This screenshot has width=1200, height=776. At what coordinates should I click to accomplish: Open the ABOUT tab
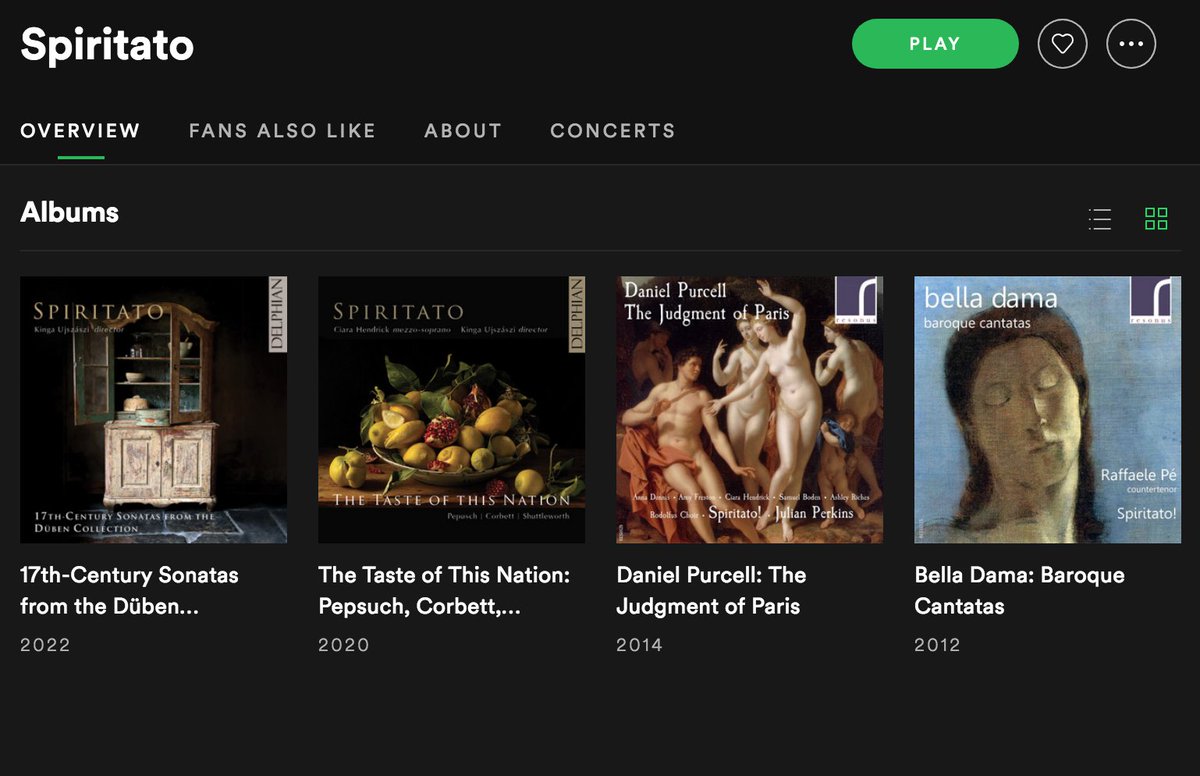pyautogui.click(x=463, y=130)
